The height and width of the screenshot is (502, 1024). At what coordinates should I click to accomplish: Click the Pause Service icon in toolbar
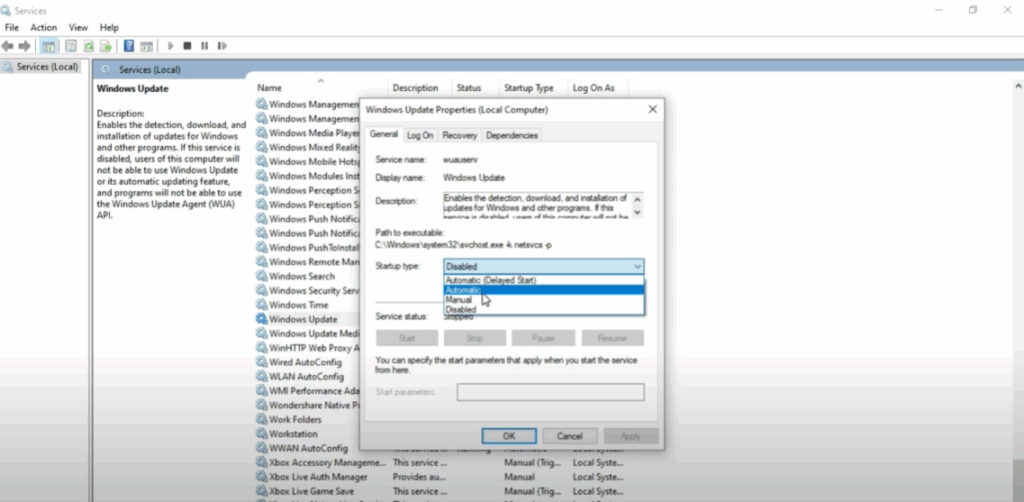click(204, 46)
